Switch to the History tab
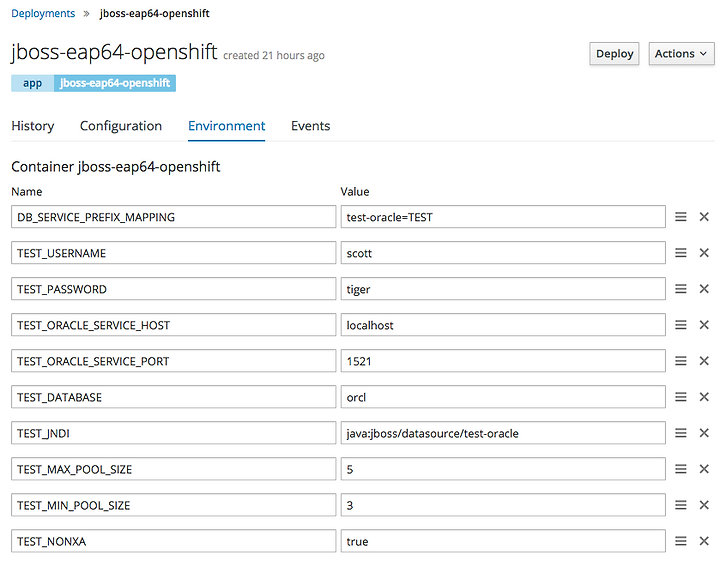 coord(33,126)
